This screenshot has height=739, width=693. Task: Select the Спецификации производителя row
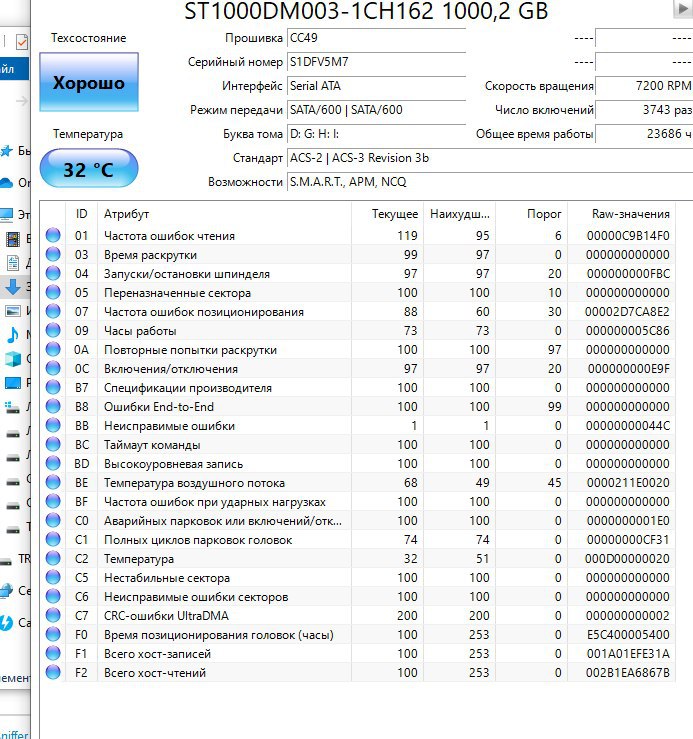[x=357, y=387]
